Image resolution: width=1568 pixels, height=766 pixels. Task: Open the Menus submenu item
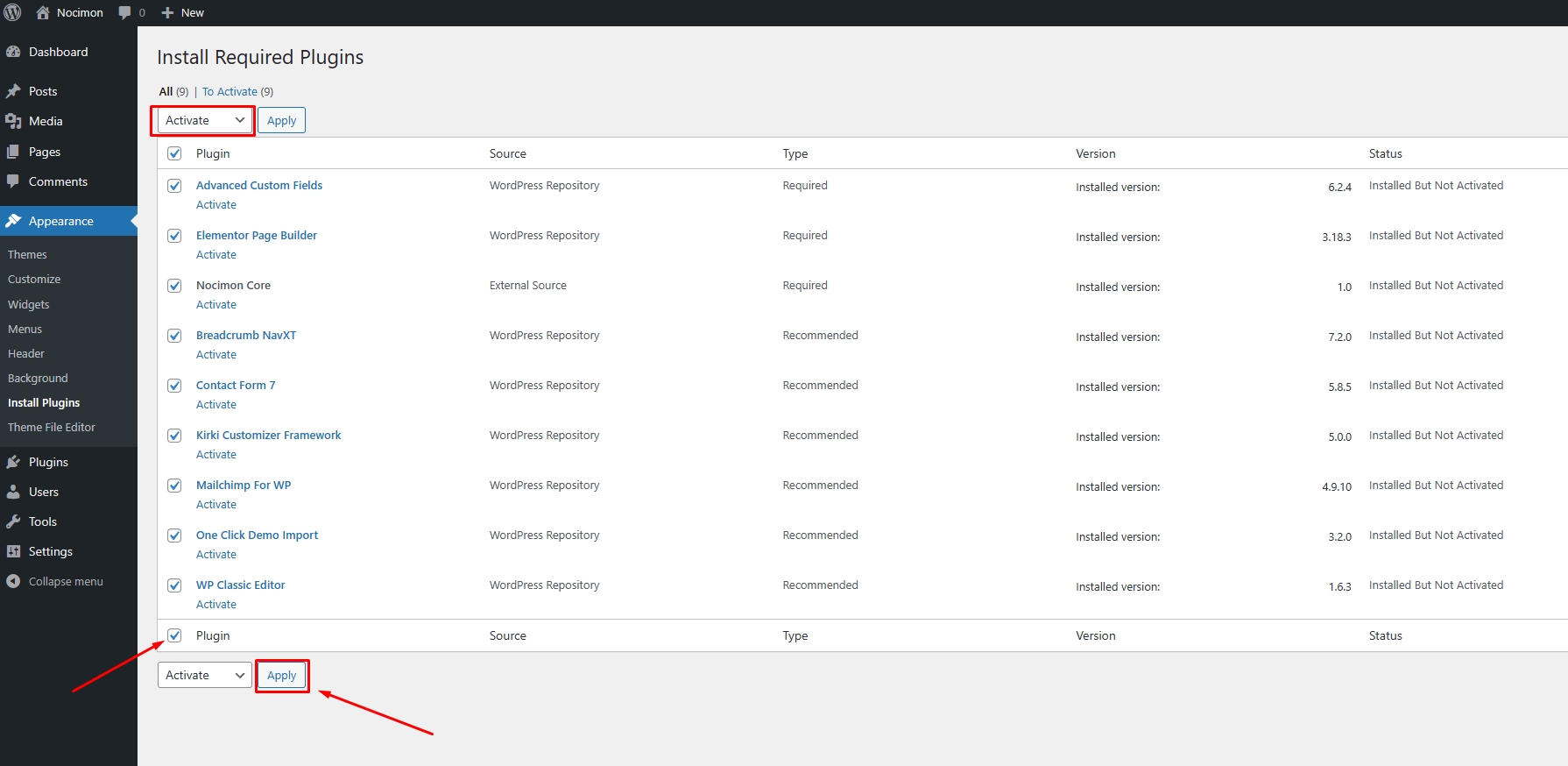coord(25,329)
